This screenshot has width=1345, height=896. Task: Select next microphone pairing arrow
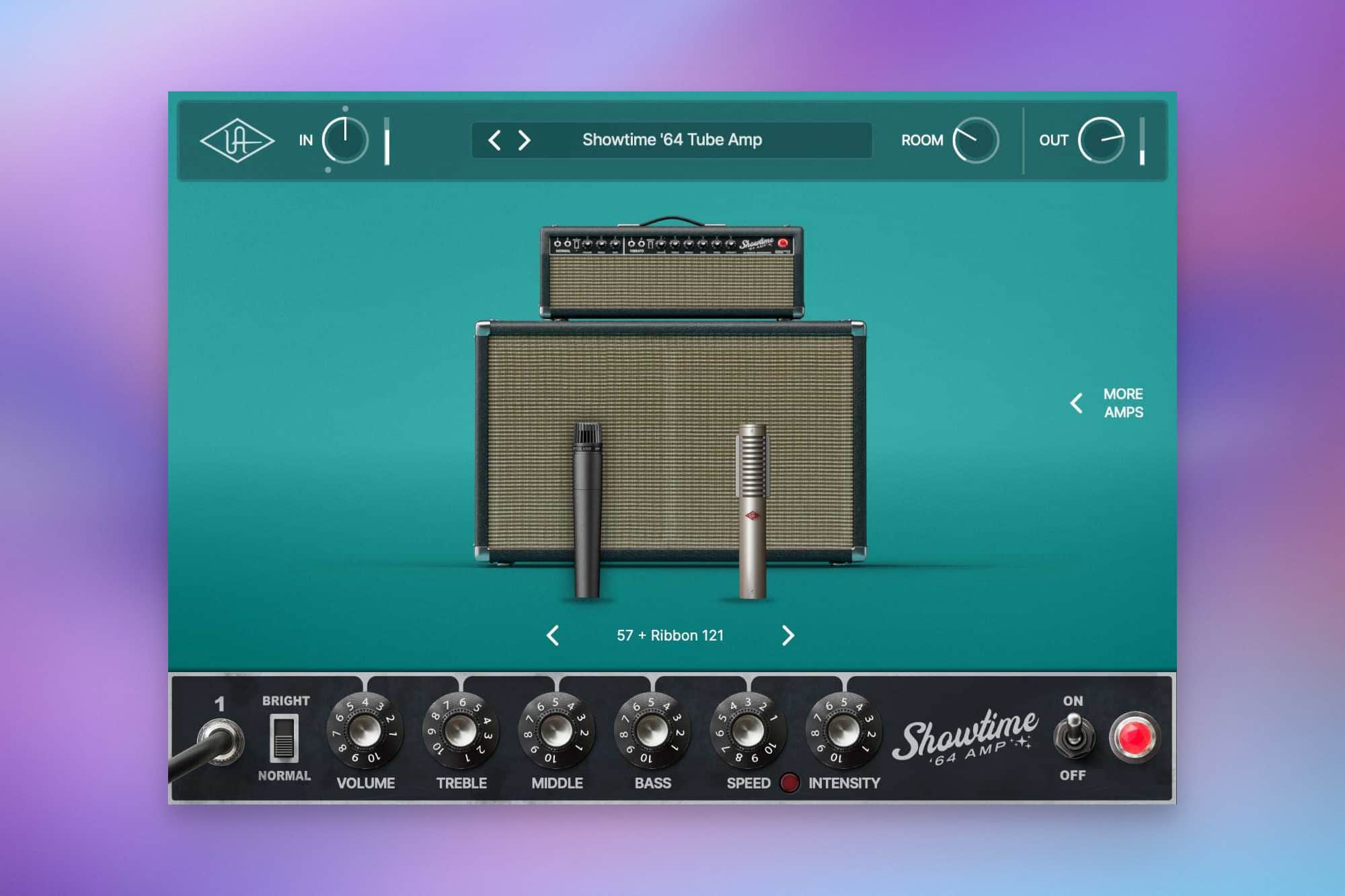point(787,635)
